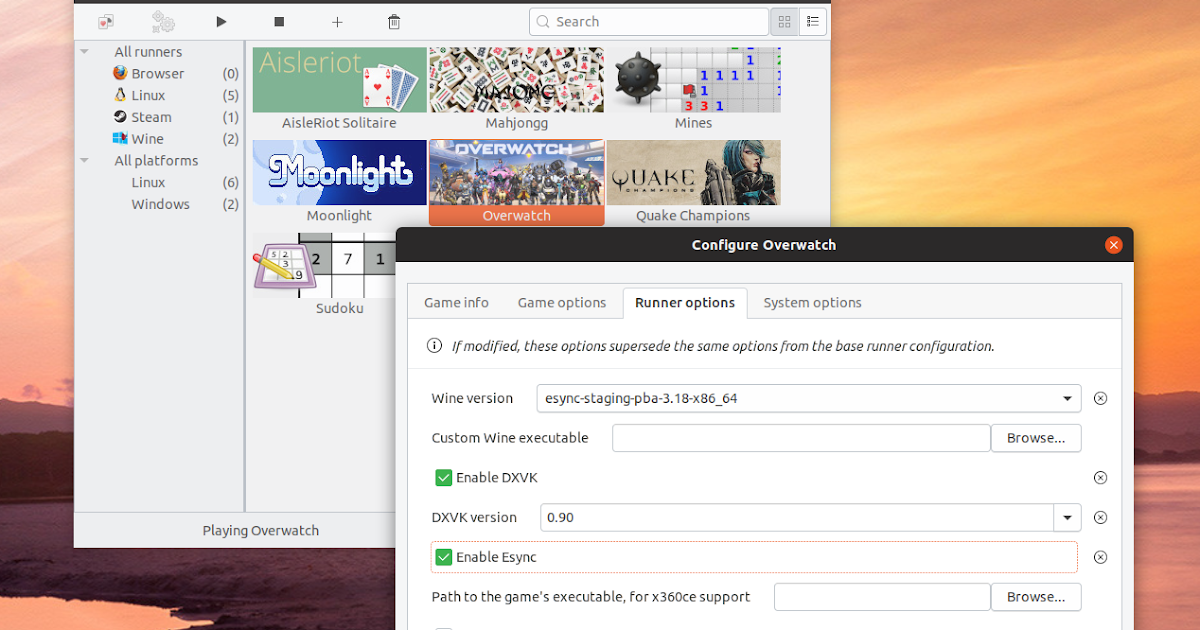Image resolution: width=1200 pixels, height=630 pixels.
Task: Click the add game from library toolbar icon
Action: (x=105, y=21)
